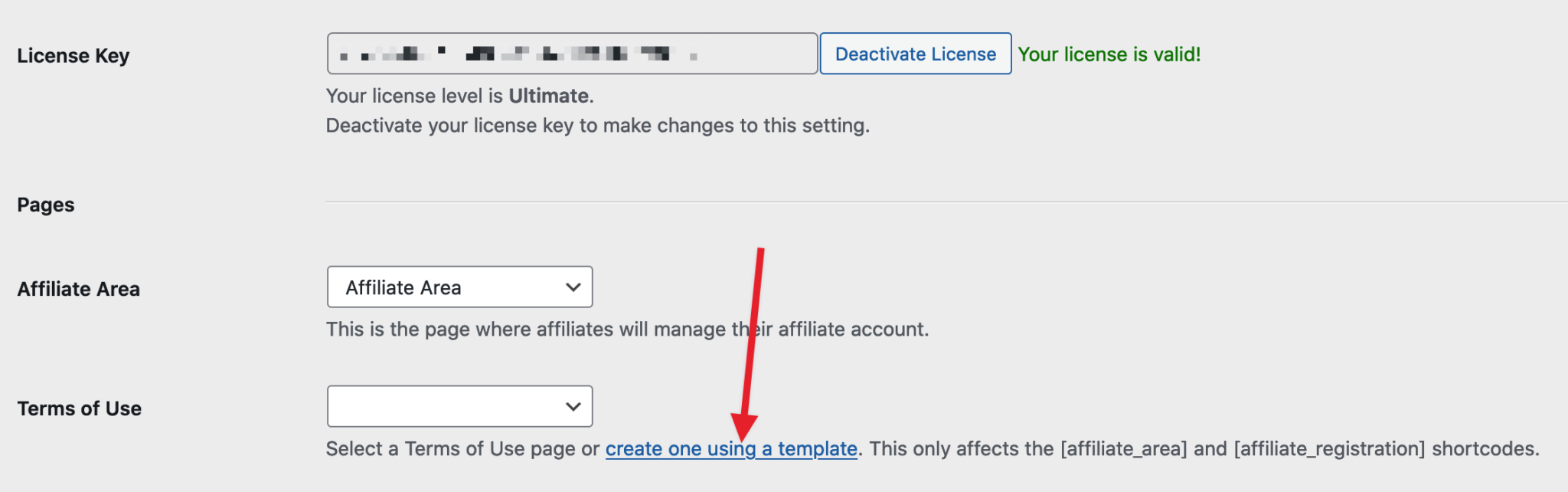Select the Pages section heading

[45, 204]
